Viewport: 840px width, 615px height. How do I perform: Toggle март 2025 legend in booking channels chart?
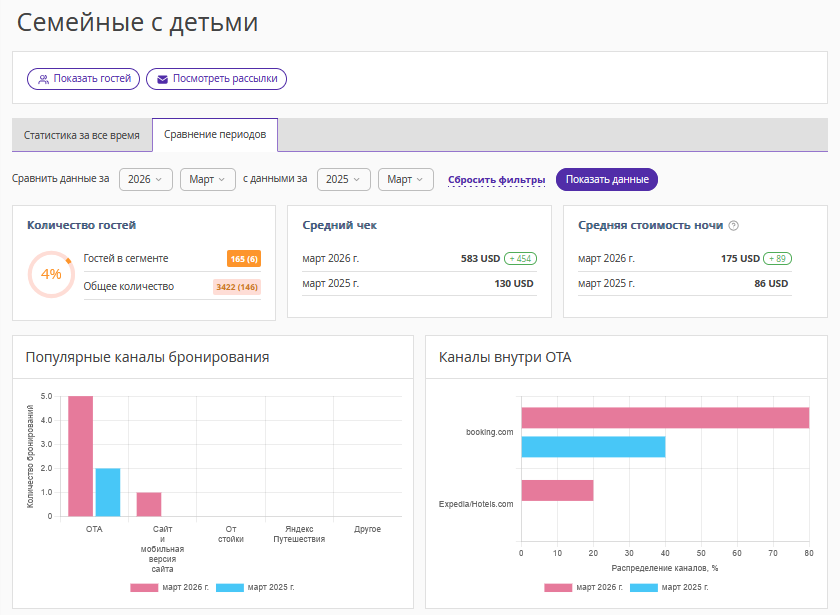coord(255,587)
